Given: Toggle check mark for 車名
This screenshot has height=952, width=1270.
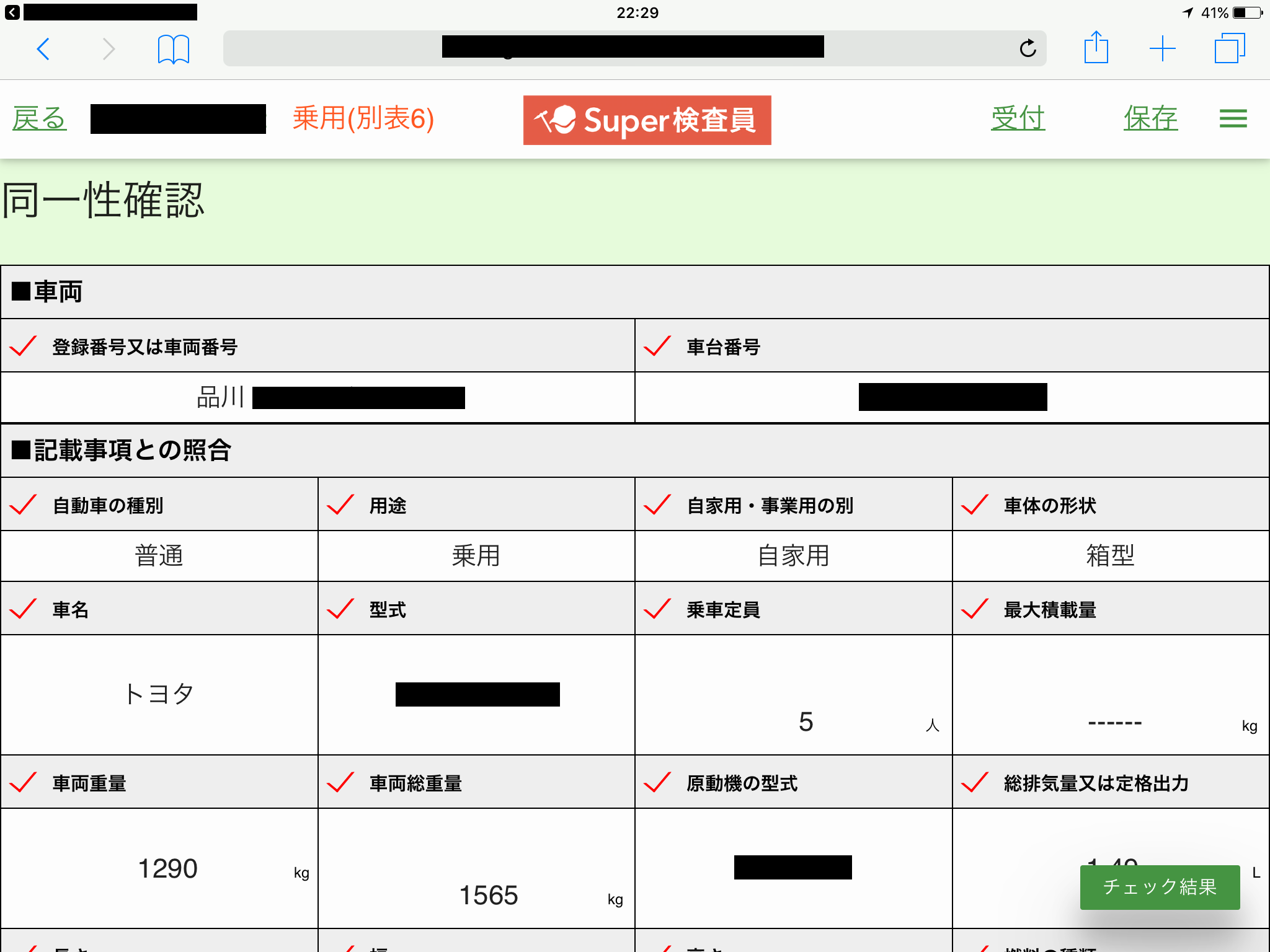Looking at the screenshot, I should click(24, 609).
